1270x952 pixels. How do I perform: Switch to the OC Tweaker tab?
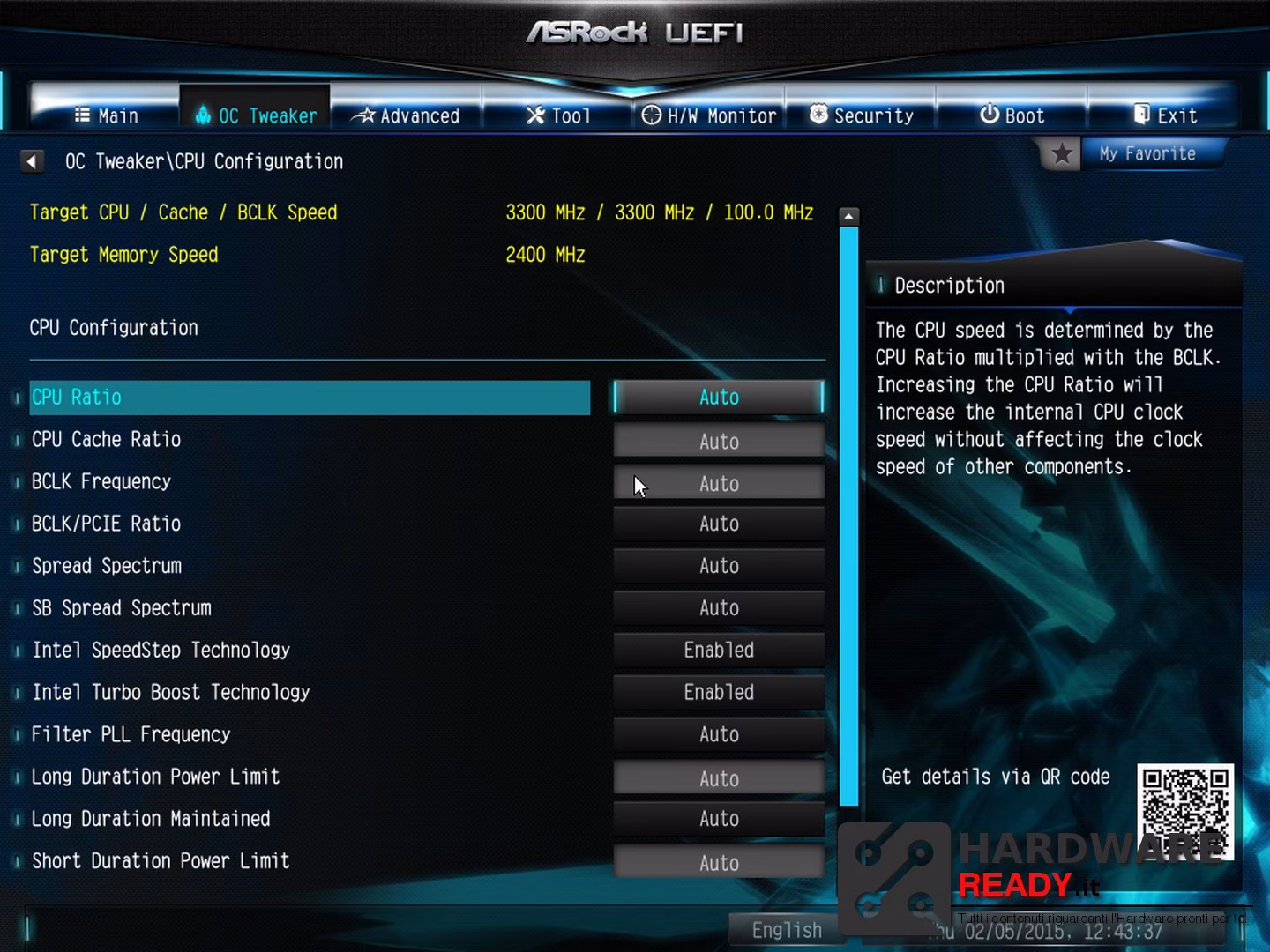(255, 115)
